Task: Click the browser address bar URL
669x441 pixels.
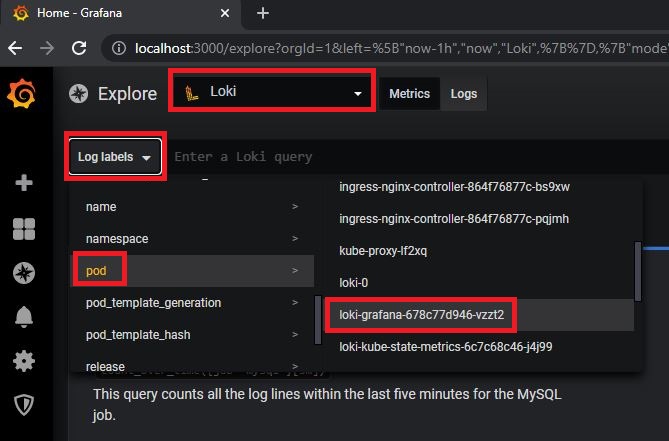Action: (x=401, y=48)
